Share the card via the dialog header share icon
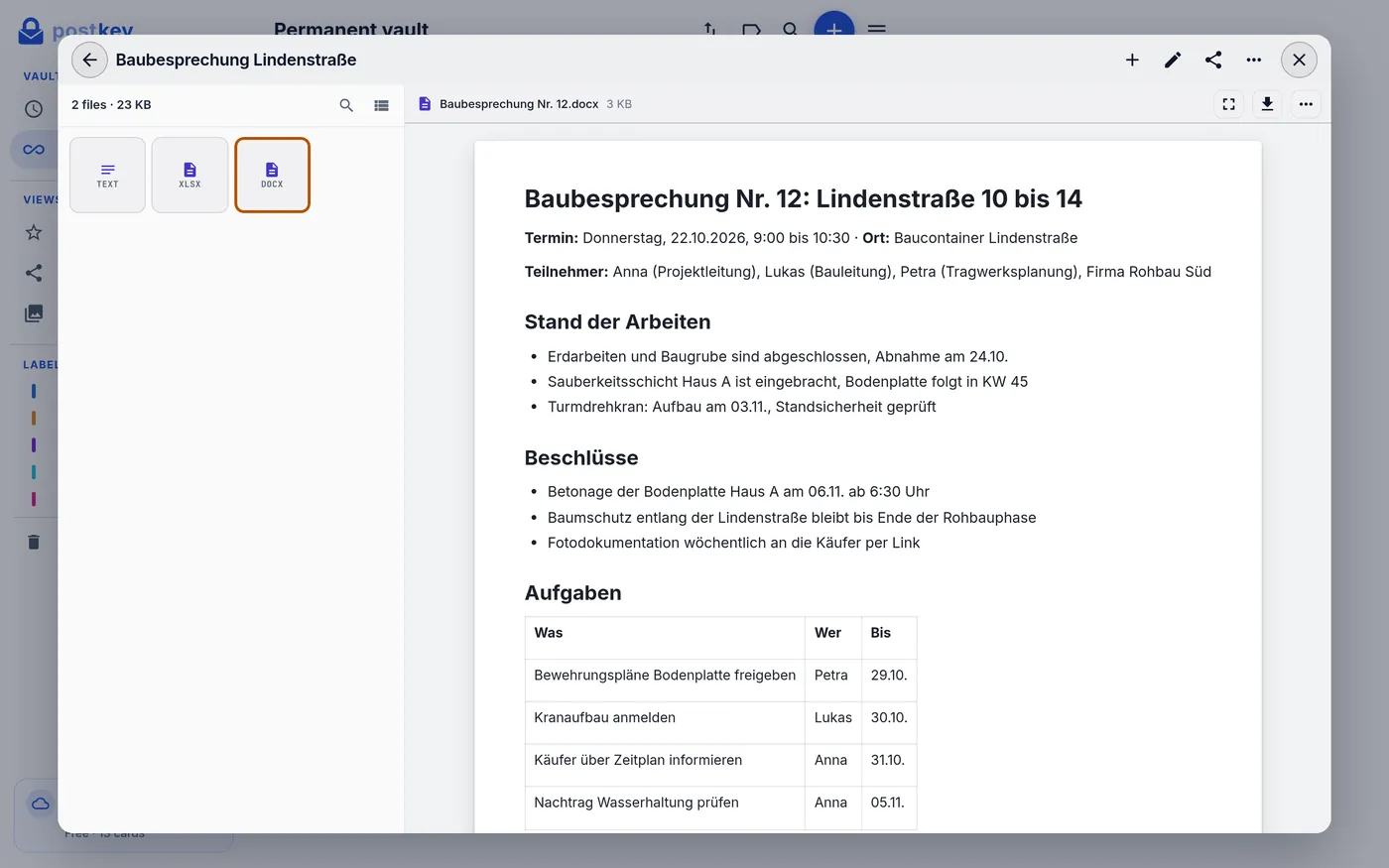Image resolution: width=1389 pixels, height=868 pixels. (x=1213, y=60)
